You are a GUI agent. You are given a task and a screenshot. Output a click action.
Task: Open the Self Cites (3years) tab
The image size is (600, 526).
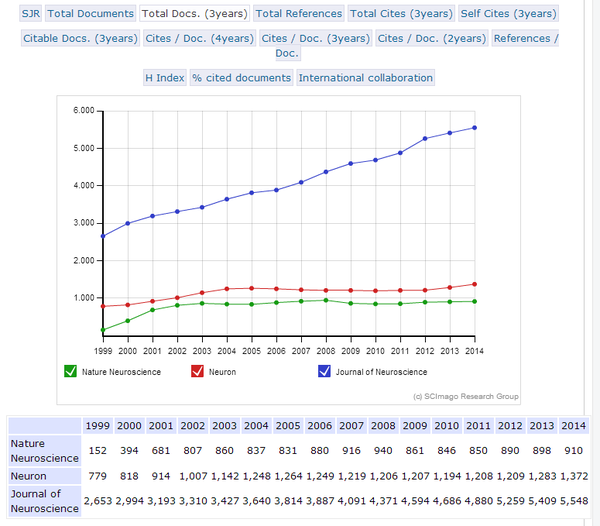click(508, 14)
